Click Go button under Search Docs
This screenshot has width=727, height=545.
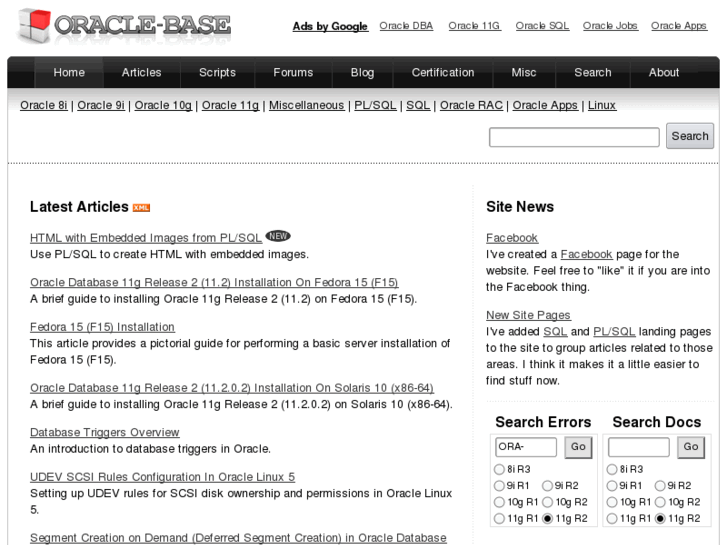[x=691, y=447]
